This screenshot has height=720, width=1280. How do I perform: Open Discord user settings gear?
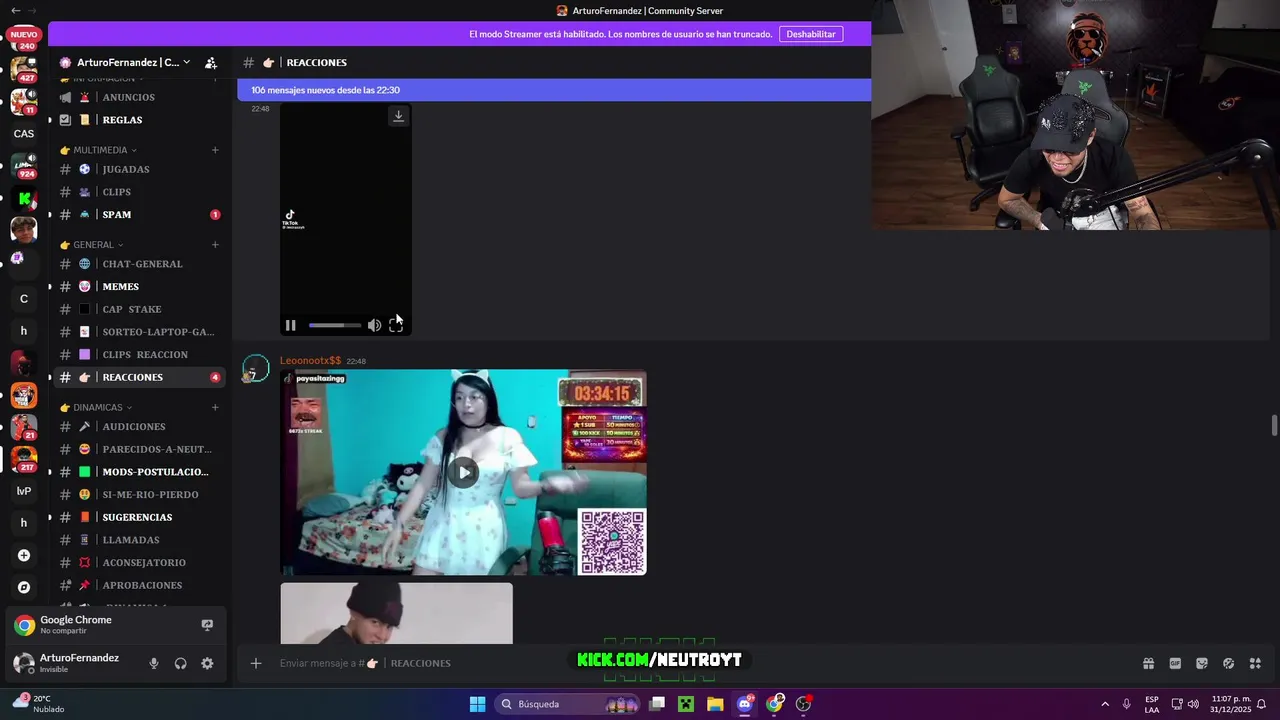click(x=207, y=663)
